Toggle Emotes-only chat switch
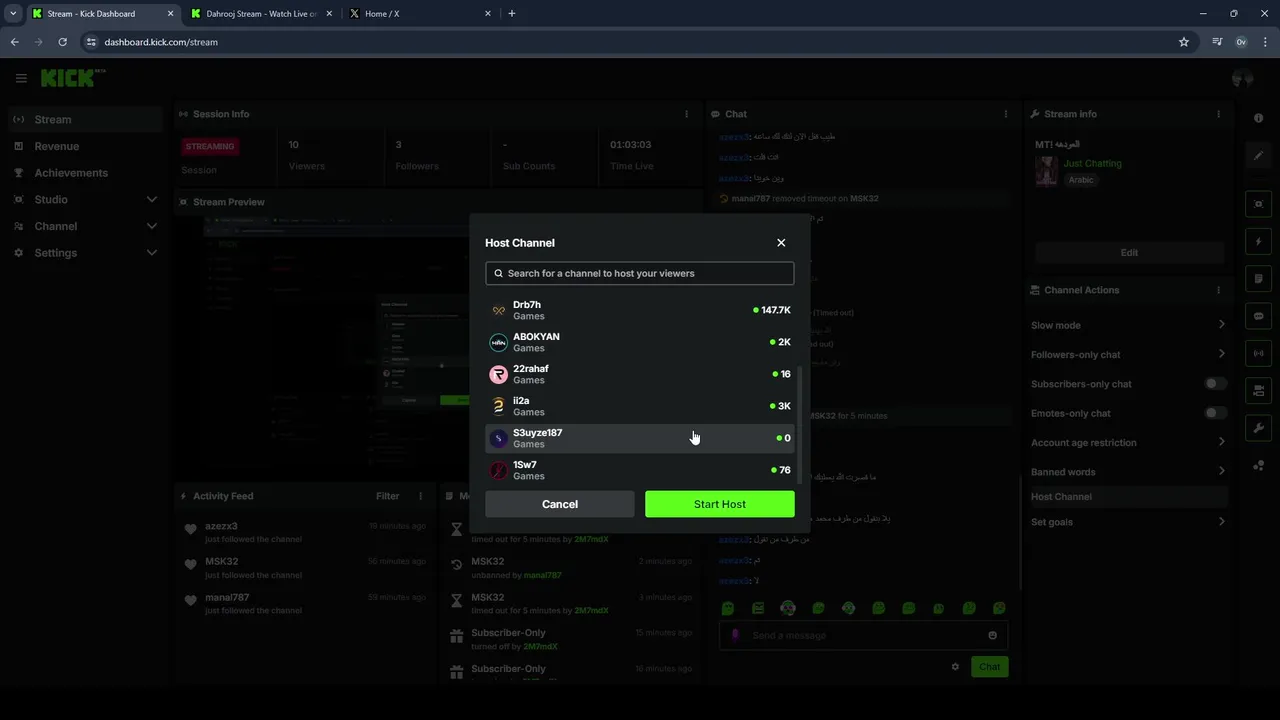The height and width of the screenshot is (720, 1280). point(1215,413)
